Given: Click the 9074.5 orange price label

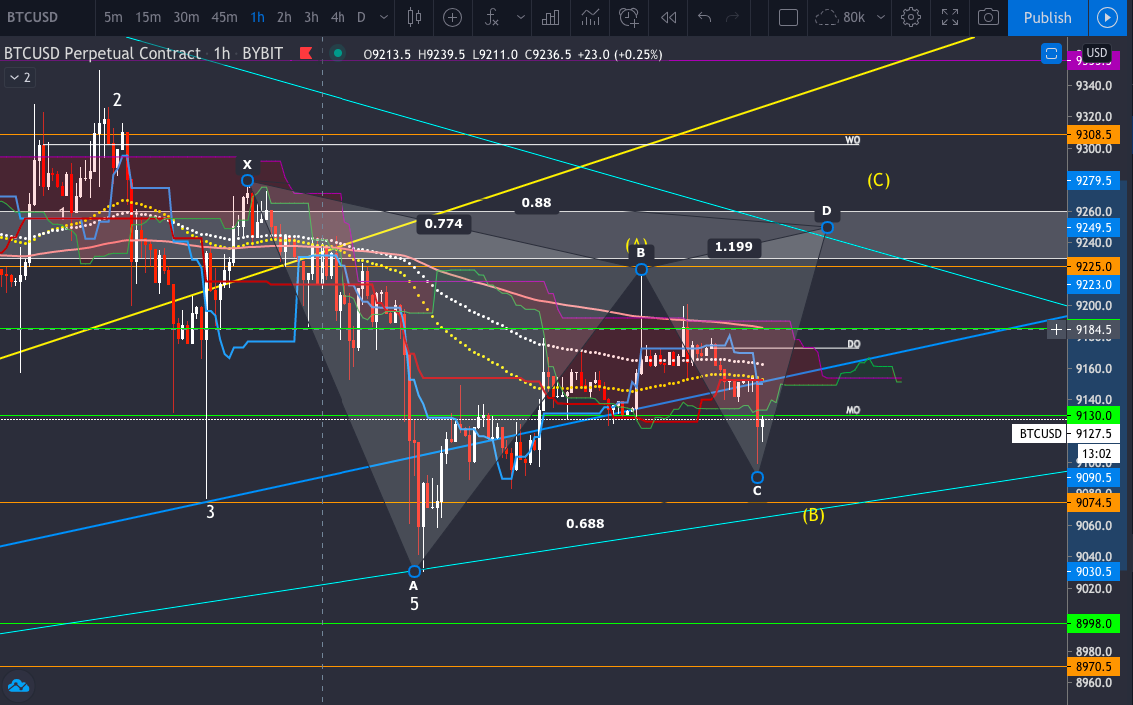Looking at the screenshot, I should 1093,503.
